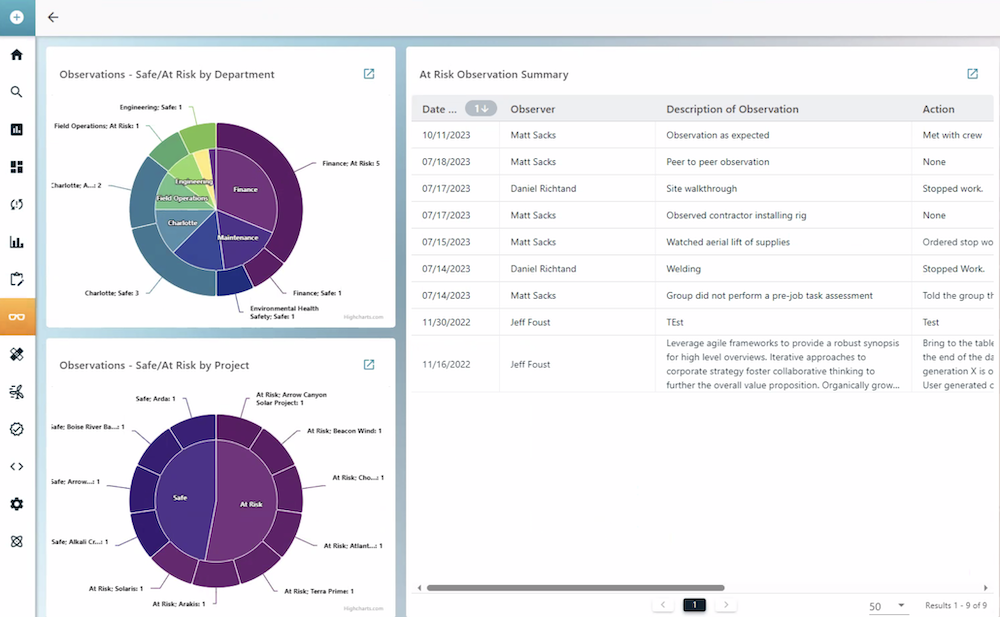This screenshot has width=1000, height=617.
Task: Click the 10/11/2023 date cell
Action: [x=446, y=135]
